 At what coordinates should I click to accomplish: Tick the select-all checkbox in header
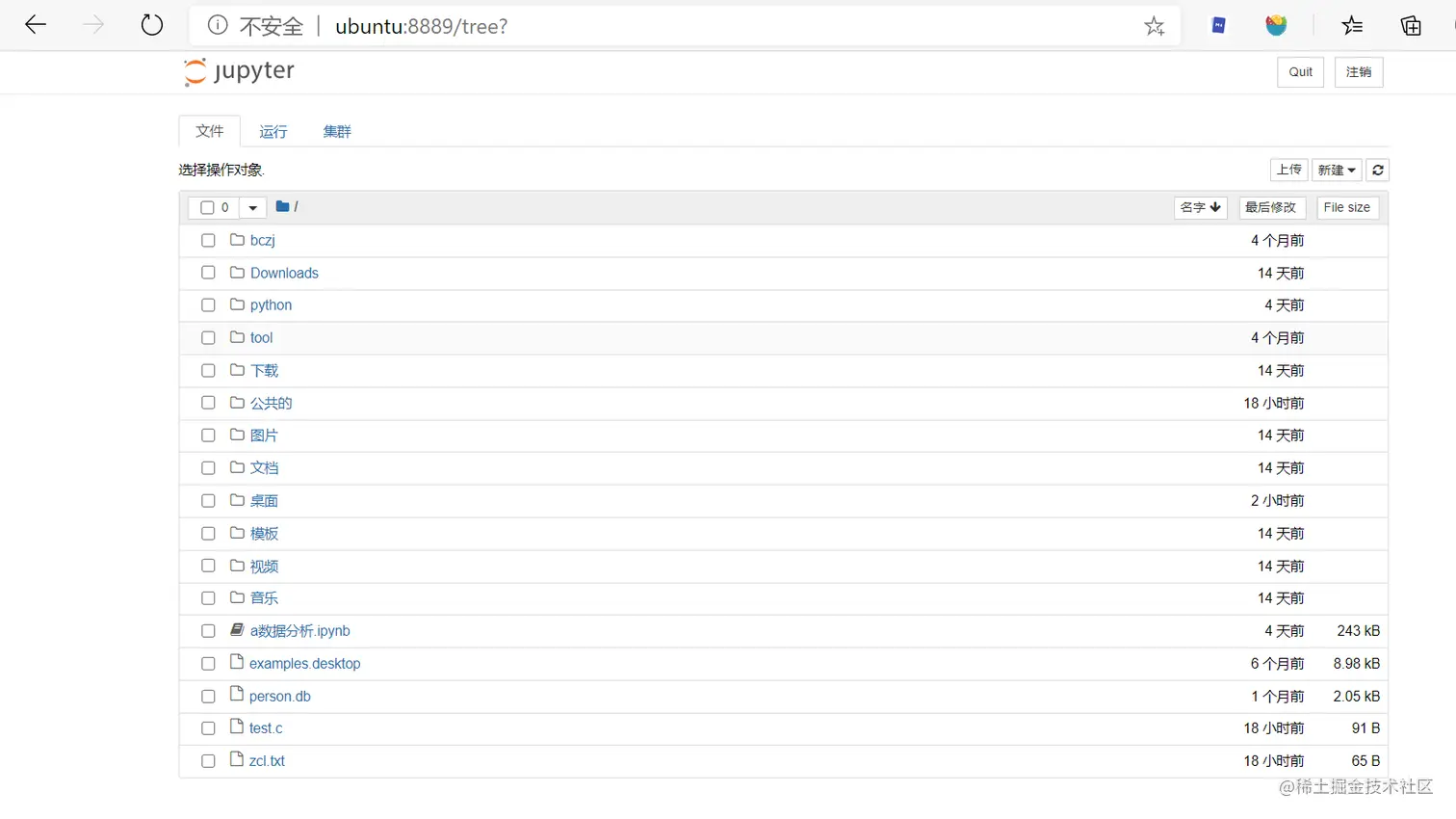pos(207,207)
